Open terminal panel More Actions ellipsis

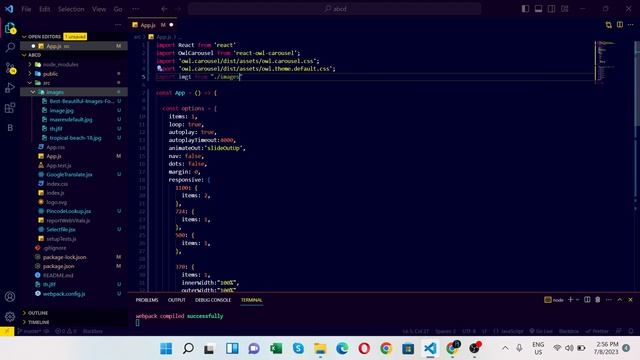tap(609, 300)
